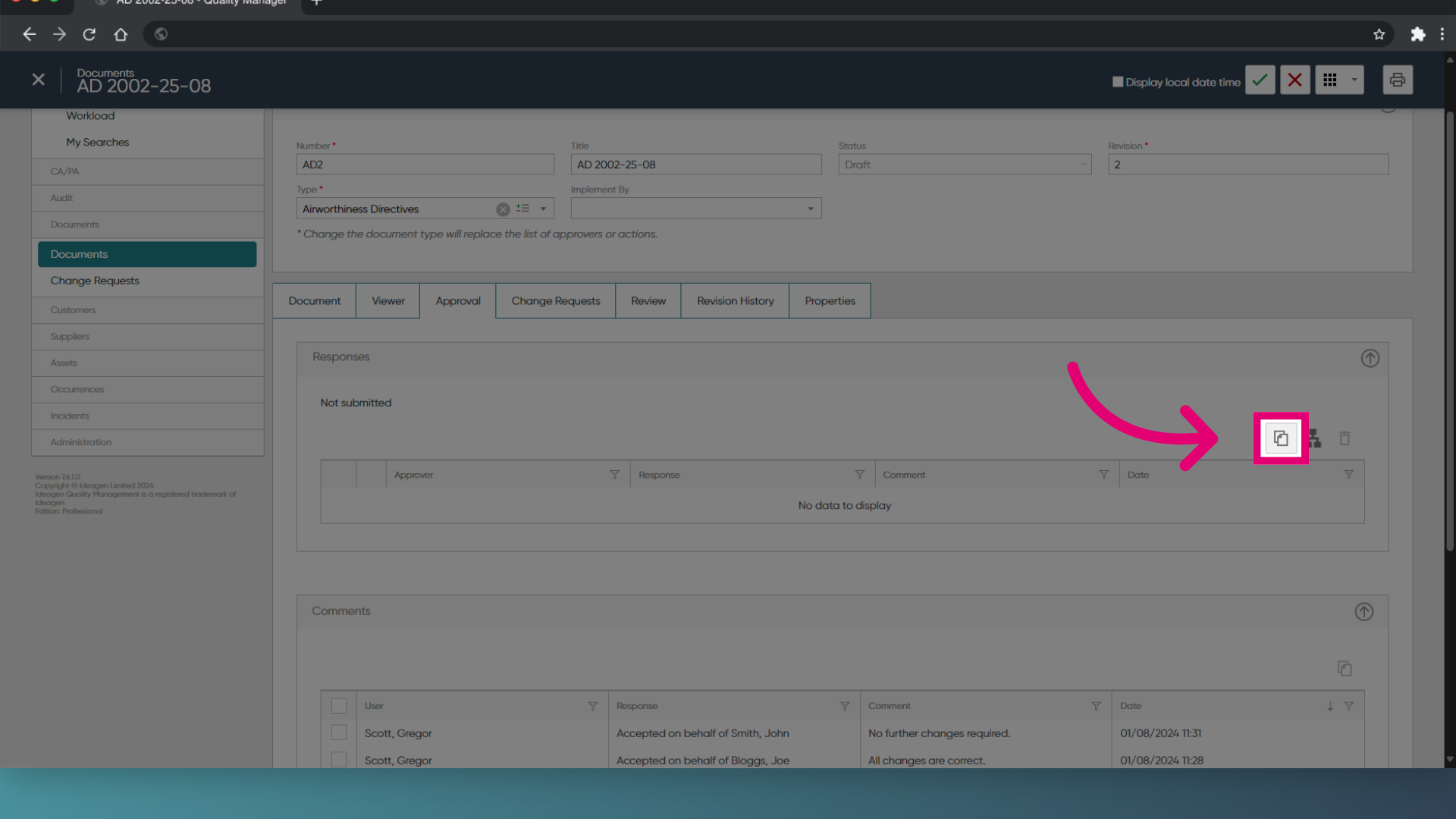The width and height of the screenshot is (1456, 819).
Task: Open browser extensions puzzle icon
Action: click(x=1417, y=34)
